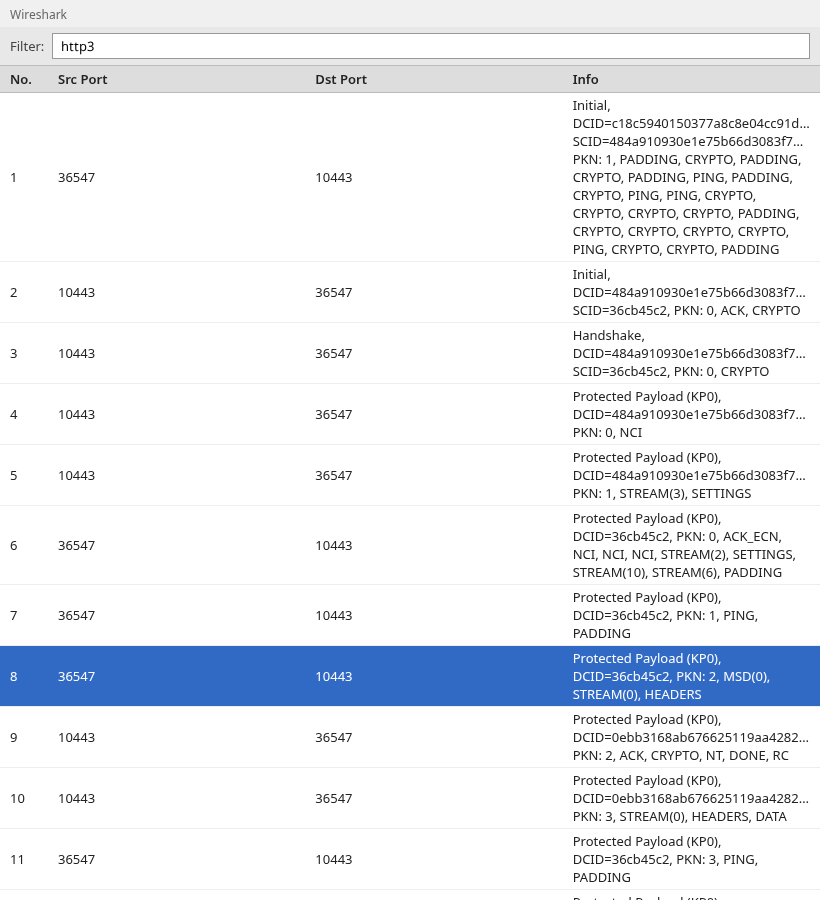Select packet row number 11
This screenshot has width=820, height=900.
pos(410,859)
